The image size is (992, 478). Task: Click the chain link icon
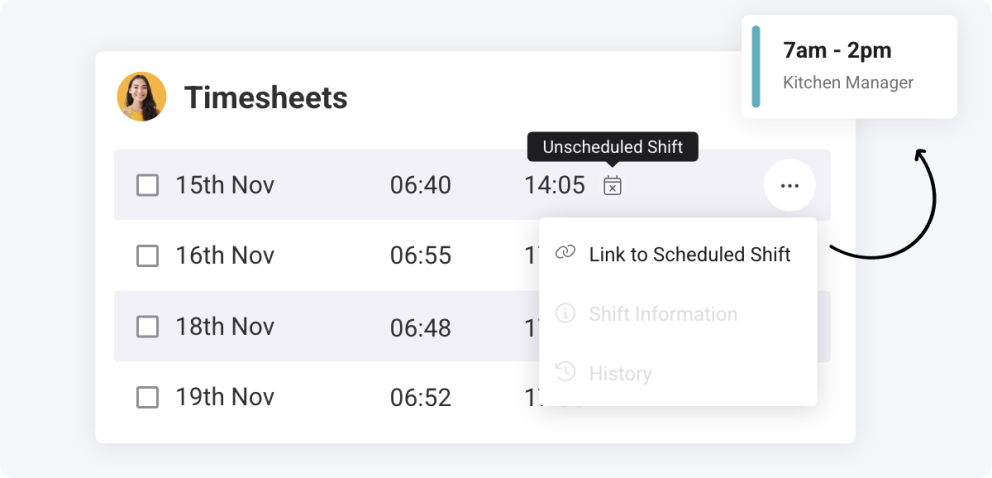(565, 253)
